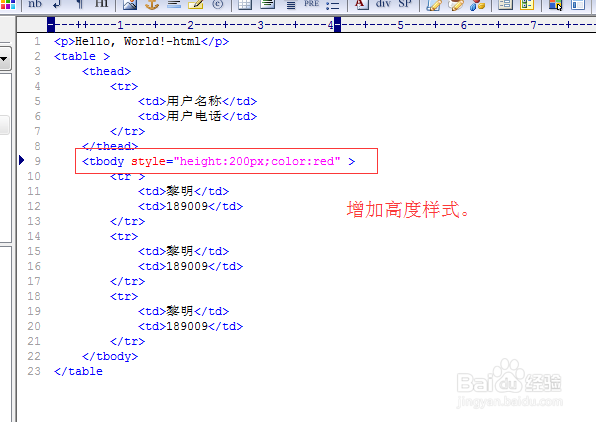Screen dimensions: 596x422
Task: Click the column ruler at mark 5
Action: pos(400,25)
